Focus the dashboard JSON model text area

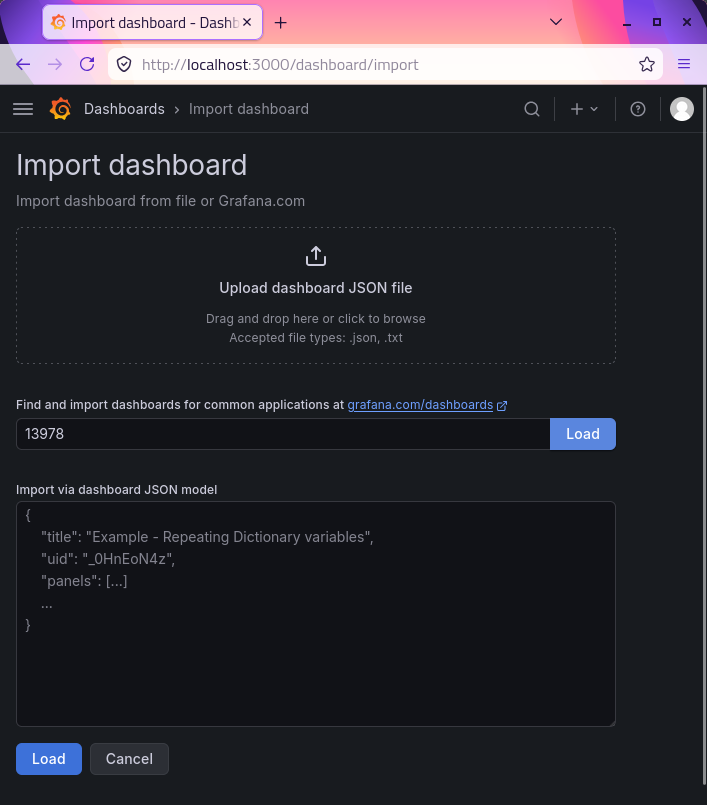316,614
